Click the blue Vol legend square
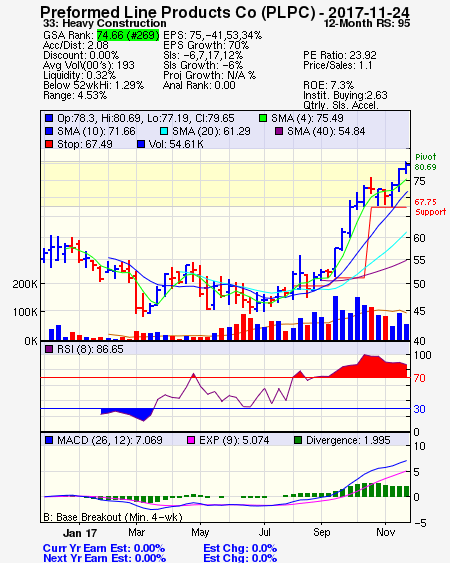Image resolution: width=450 pixels, height=563 pixels. click(x=141, y=144)
